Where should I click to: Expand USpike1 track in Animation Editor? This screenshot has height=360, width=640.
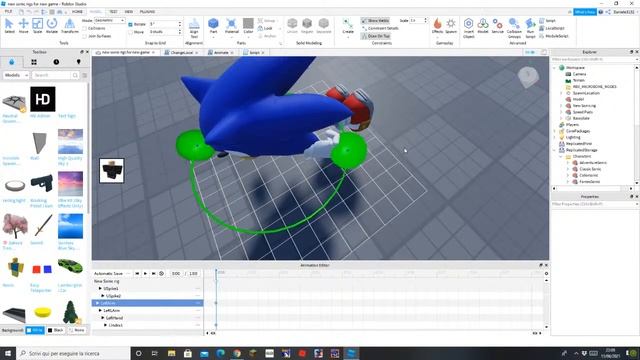point(100,288)
